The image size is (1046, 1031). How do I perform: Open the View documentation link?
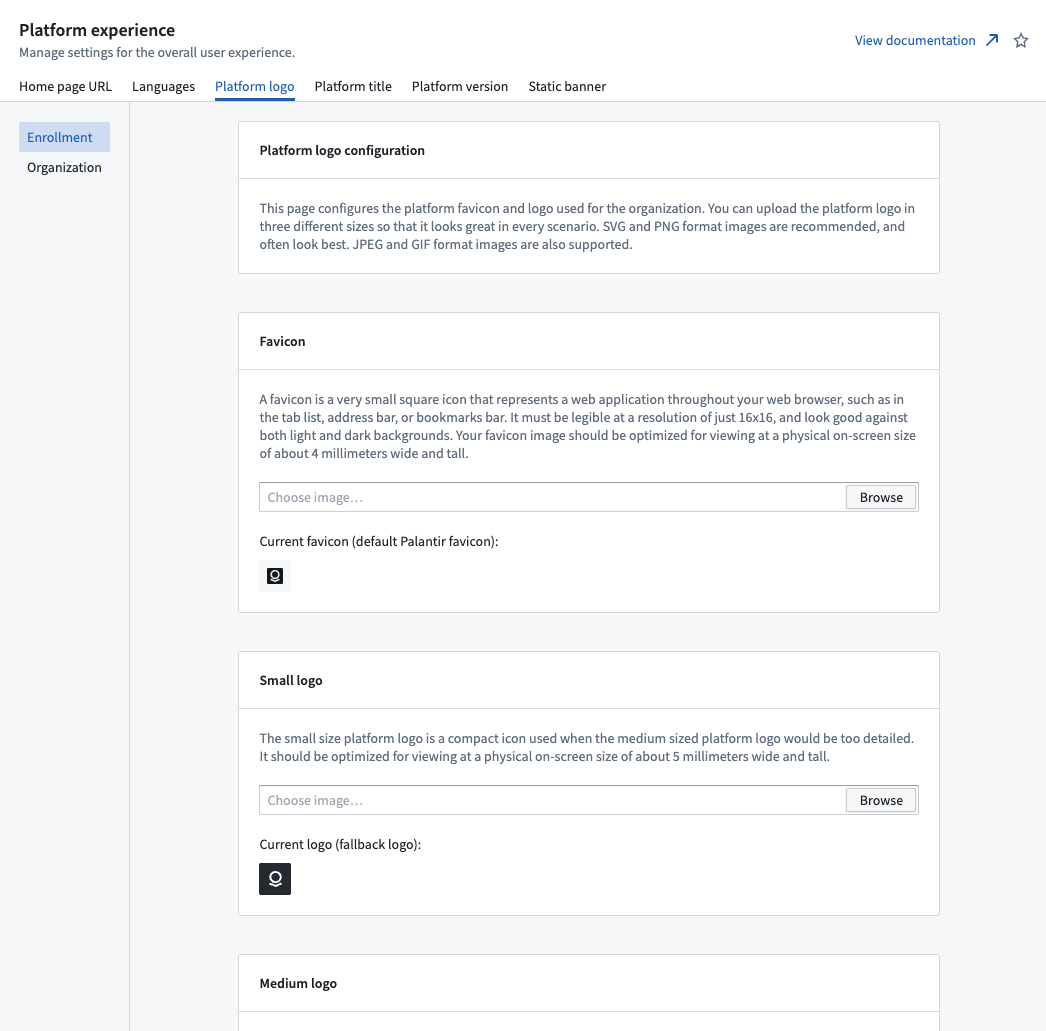coord(914,40)
